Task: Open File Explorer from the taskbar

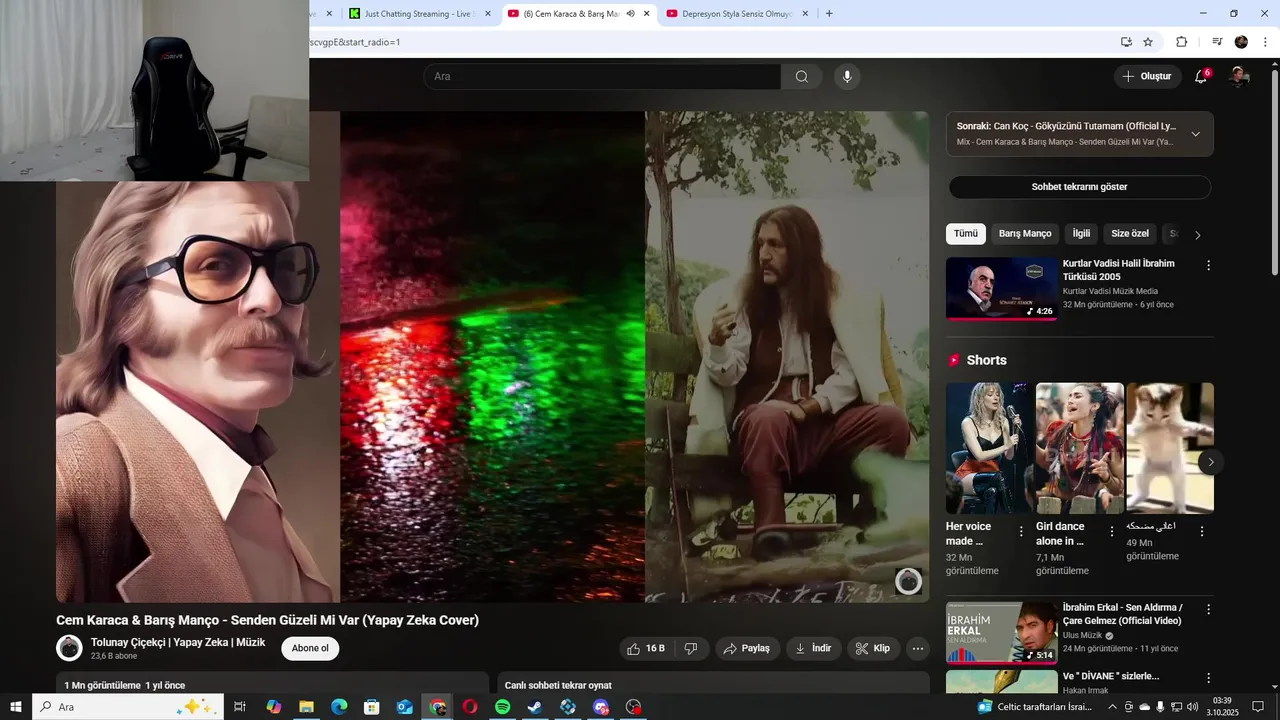Action: point(307,707)
